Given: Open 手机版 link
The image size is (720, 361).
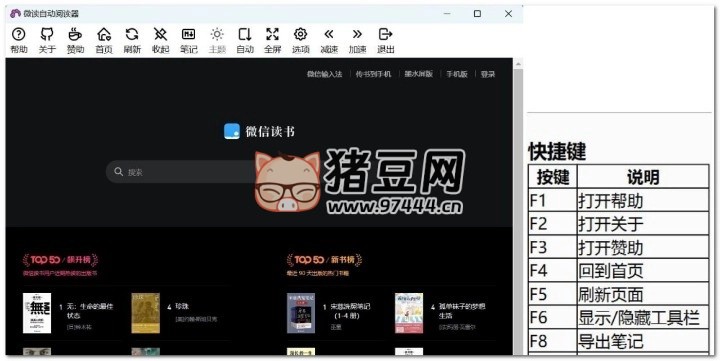Looking at the screenshot, I should coord(457,74).
